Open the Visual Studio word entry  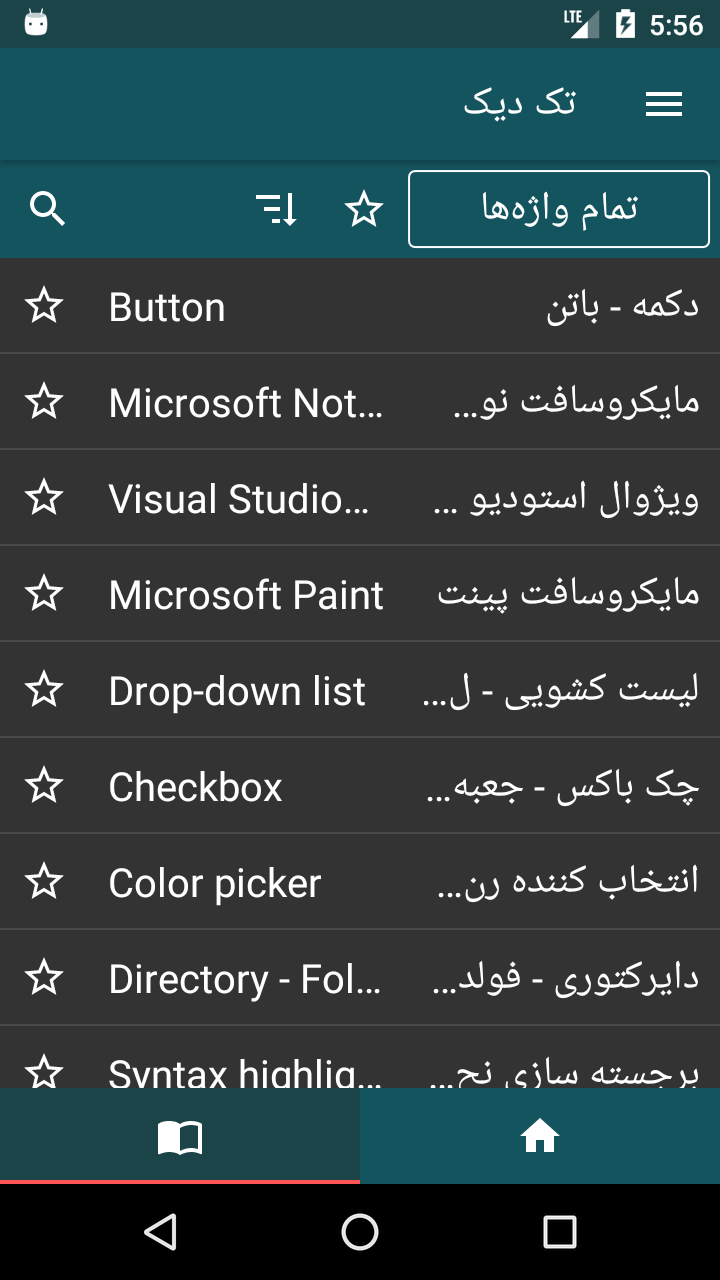coord(360,498)
